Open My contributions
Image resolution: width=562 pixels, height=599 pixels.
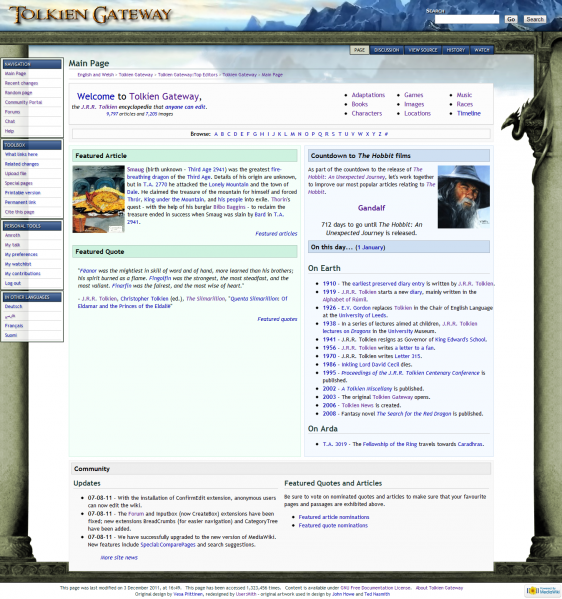coord(23,274)
